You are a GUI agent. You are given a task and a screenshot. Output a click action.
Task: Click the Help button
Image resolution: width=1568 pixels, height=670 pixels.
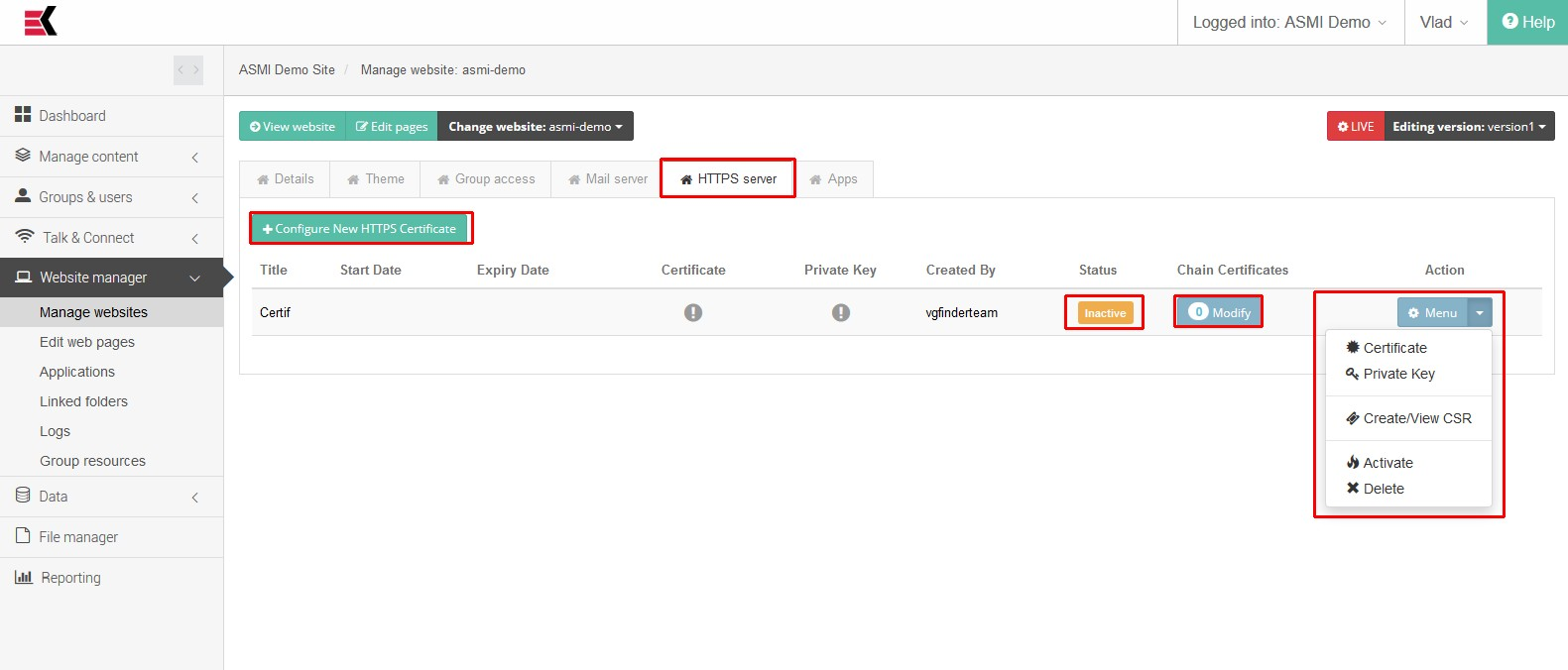[1527, 22]
